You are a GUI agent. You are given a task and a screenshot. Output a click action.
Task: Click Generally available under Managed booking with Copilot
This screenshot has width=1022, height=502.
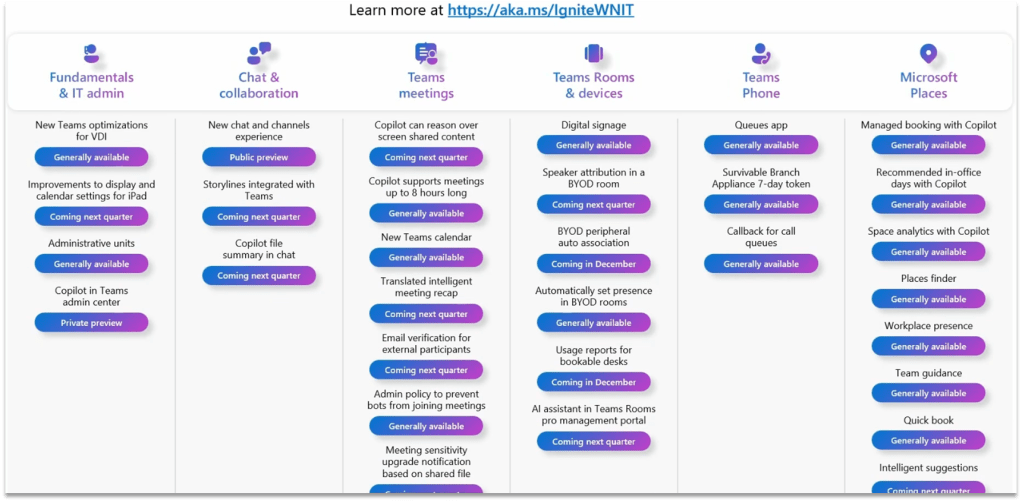pyautogui.click(x=928, y=145)
